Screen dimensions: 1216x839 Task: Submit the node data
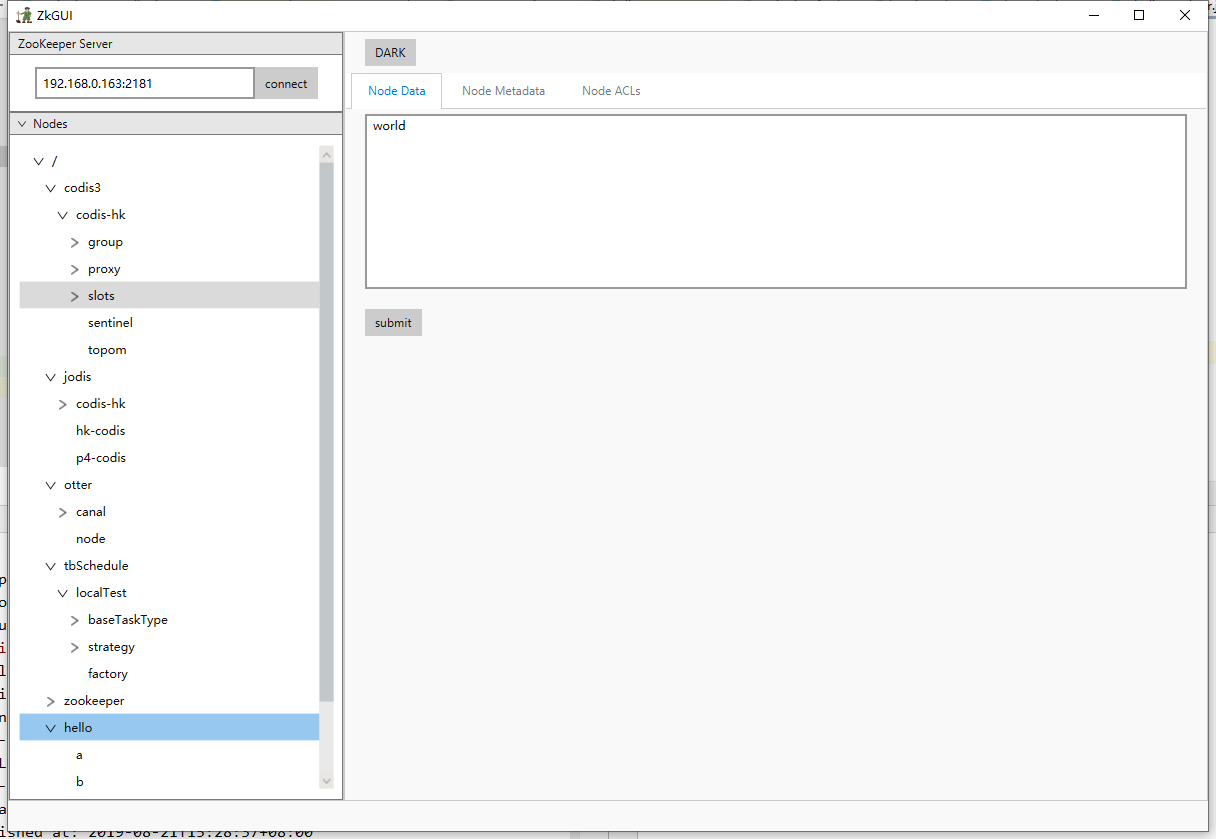[x=393, y=322]
